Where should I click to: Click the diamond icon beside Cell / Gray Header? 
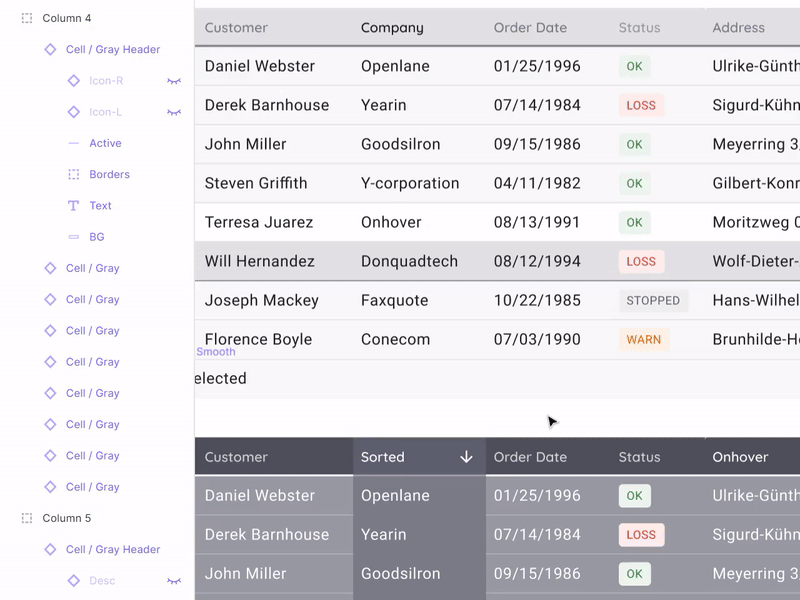pyautogui.click(x=48, y=49)
